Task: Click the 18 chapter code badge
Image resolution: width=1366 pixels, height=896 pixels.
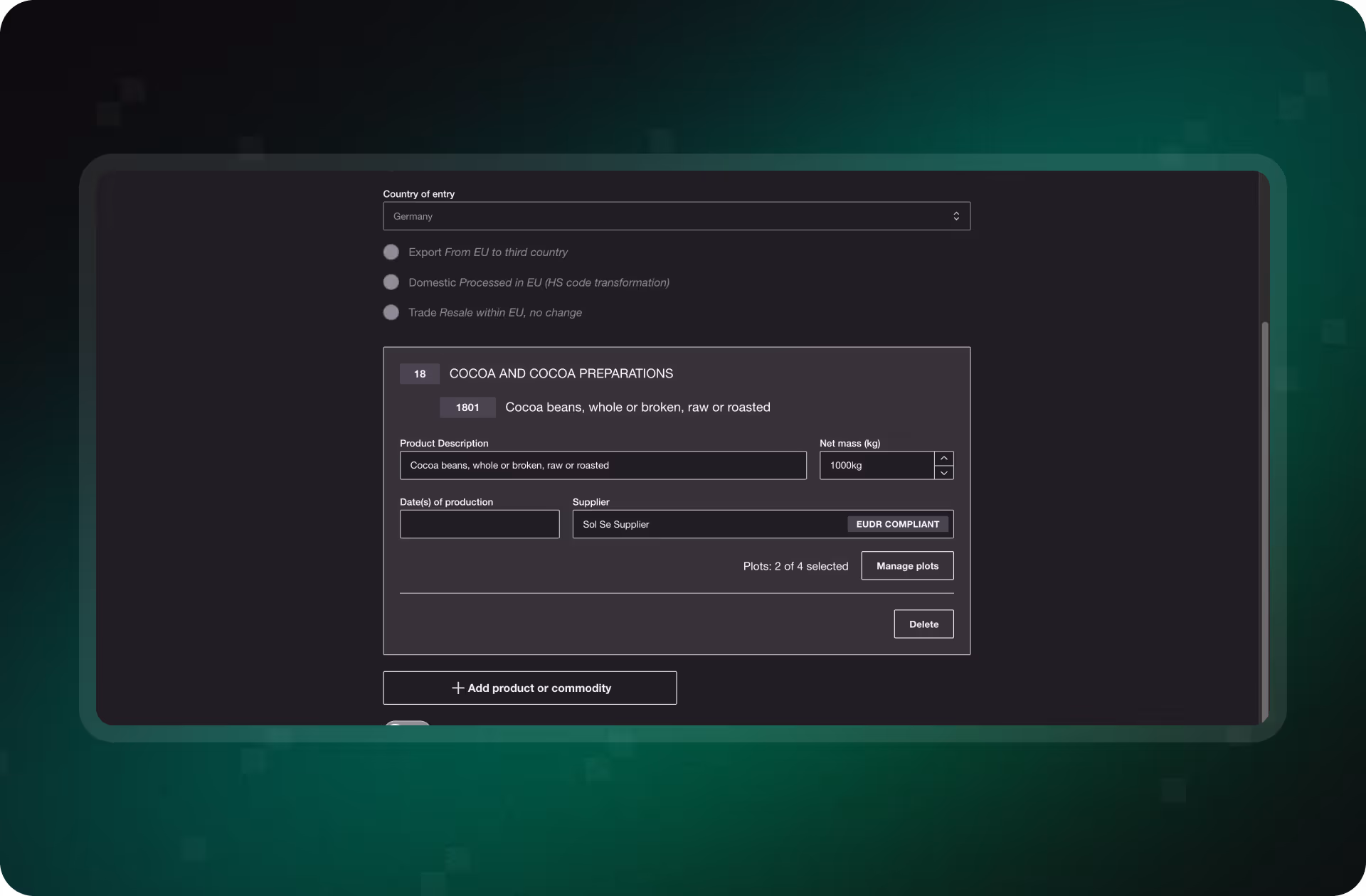Action: (420, 374)
